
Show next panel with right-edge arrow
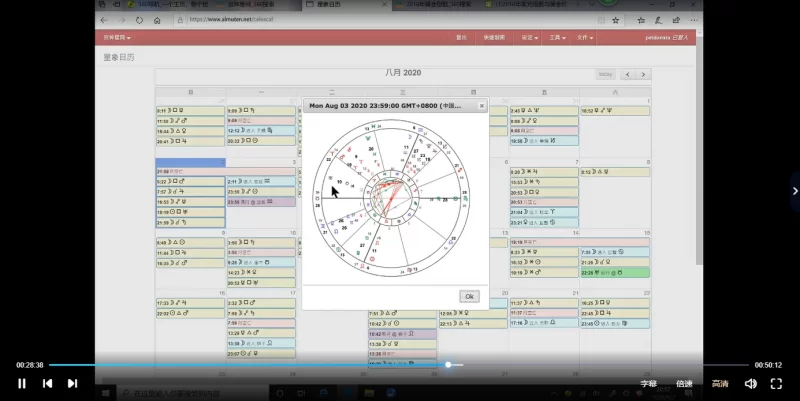coord(794,191)
